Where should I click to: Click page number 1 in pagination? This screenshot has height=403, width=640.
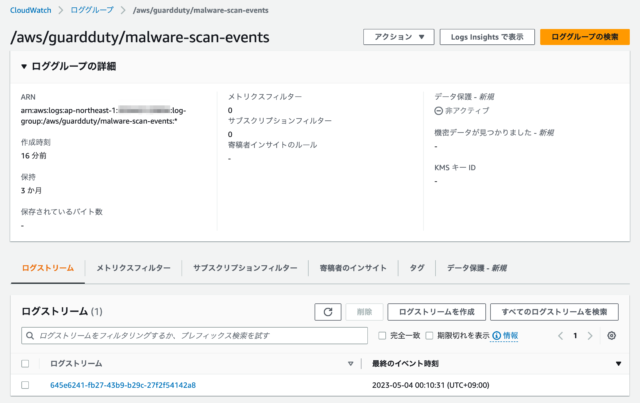(x=575, y=336)
